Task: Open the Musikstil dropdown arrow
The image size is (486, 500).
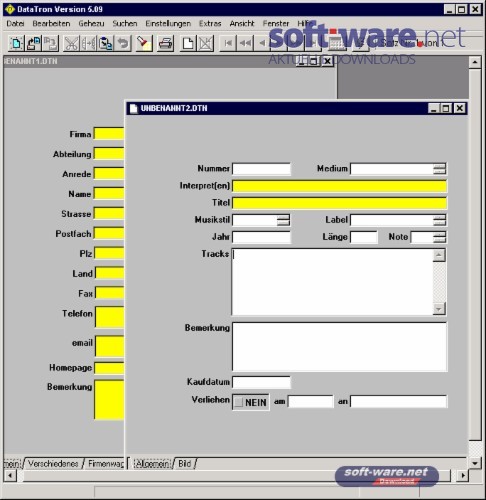Action: coord(283,220)
